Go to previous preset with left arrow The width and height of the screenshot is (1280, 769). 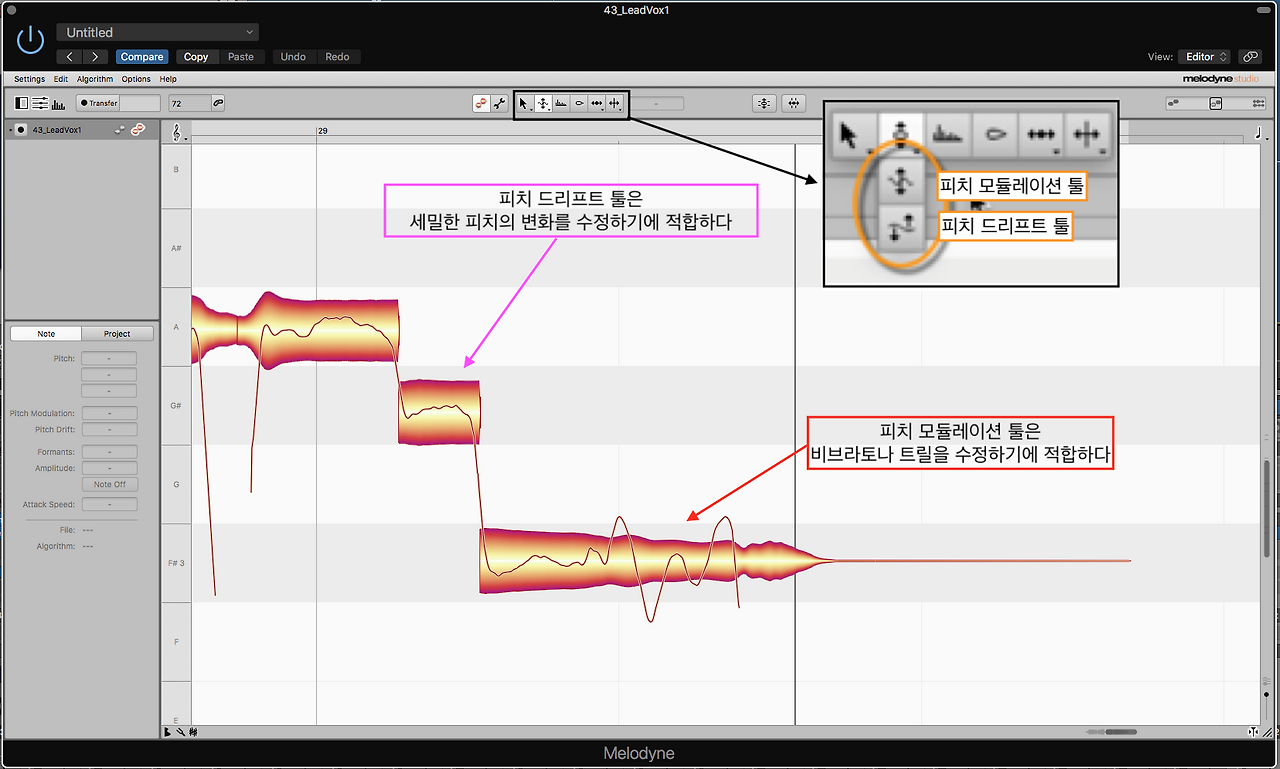pos(70,57)
